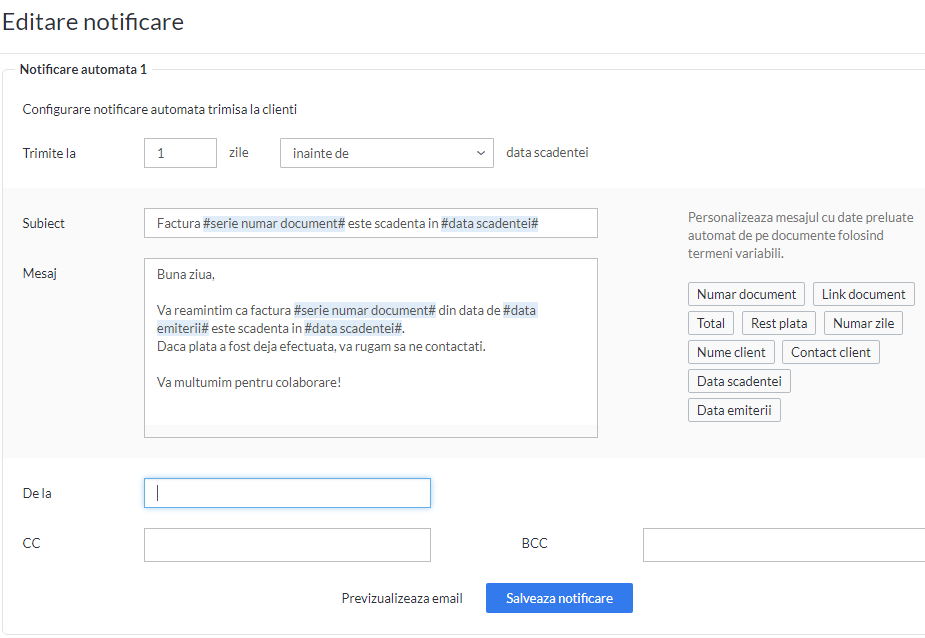Viewport: 925px width, 638px height.
Task: Focus the De la sender field
Action: [x=287, y=493]
